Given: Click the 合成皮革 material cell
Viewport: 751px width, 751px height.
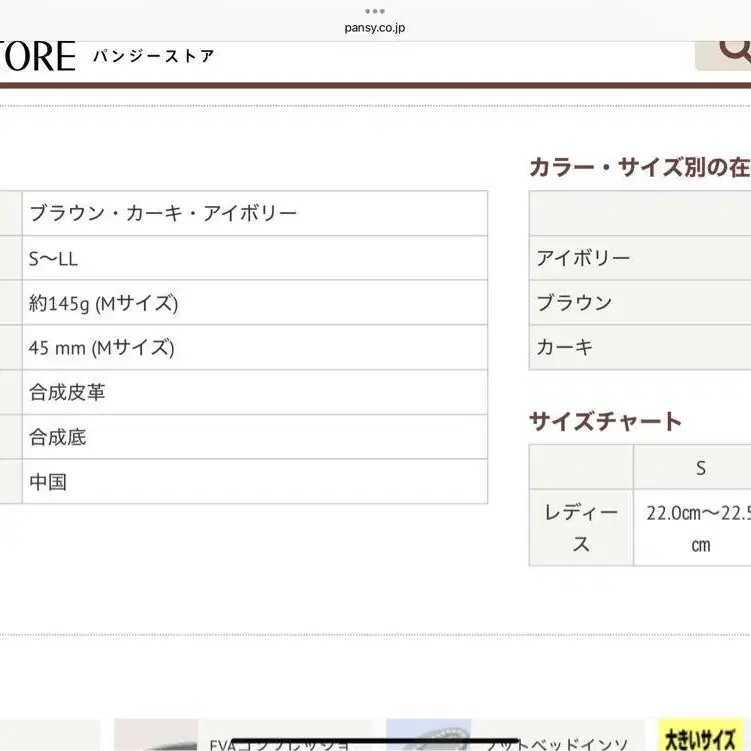Looking at the screenshot, I should click(254, 392).
